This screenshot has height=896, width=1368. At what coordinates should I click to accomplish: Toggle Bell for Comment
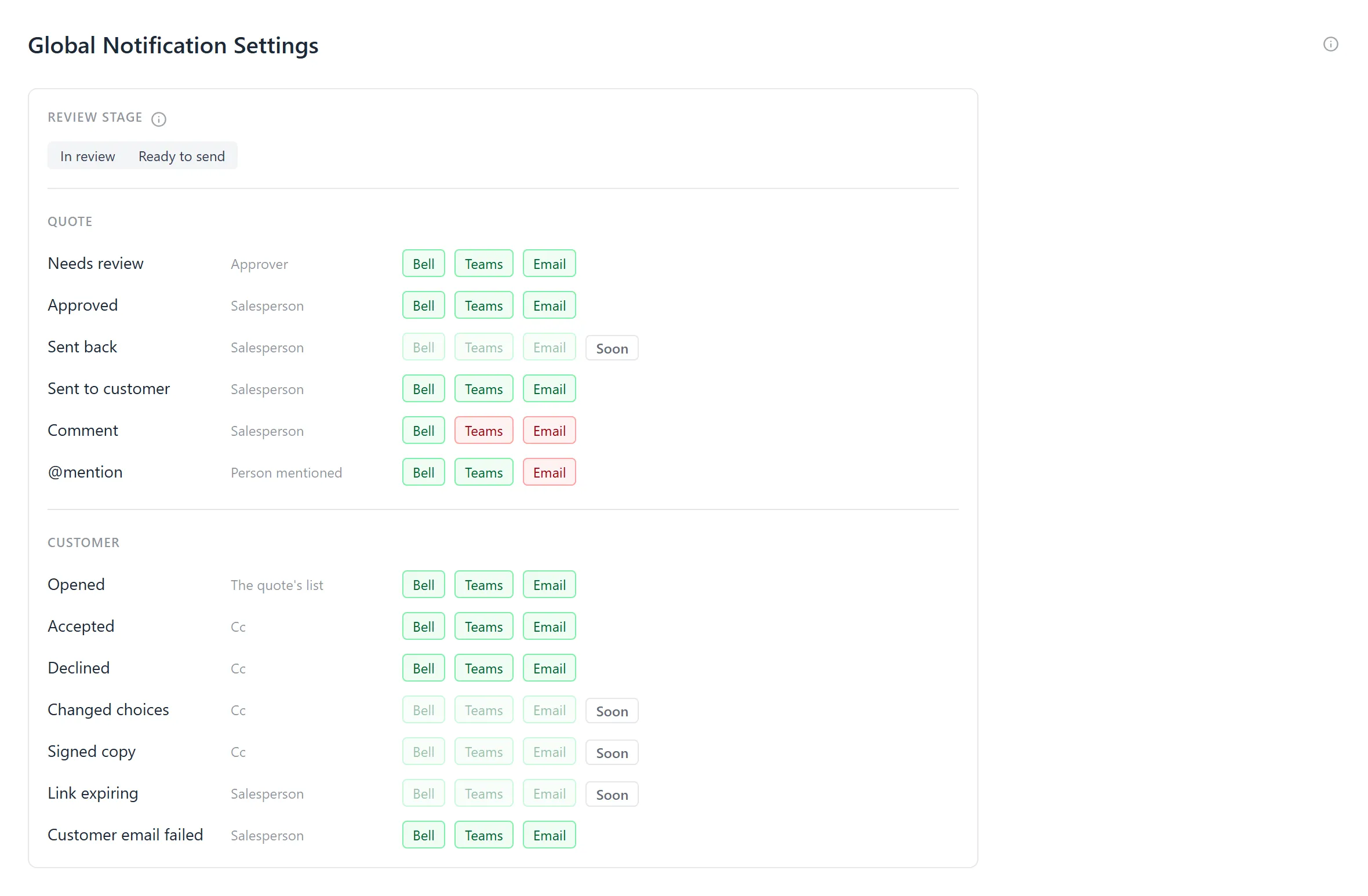(424, 431)
